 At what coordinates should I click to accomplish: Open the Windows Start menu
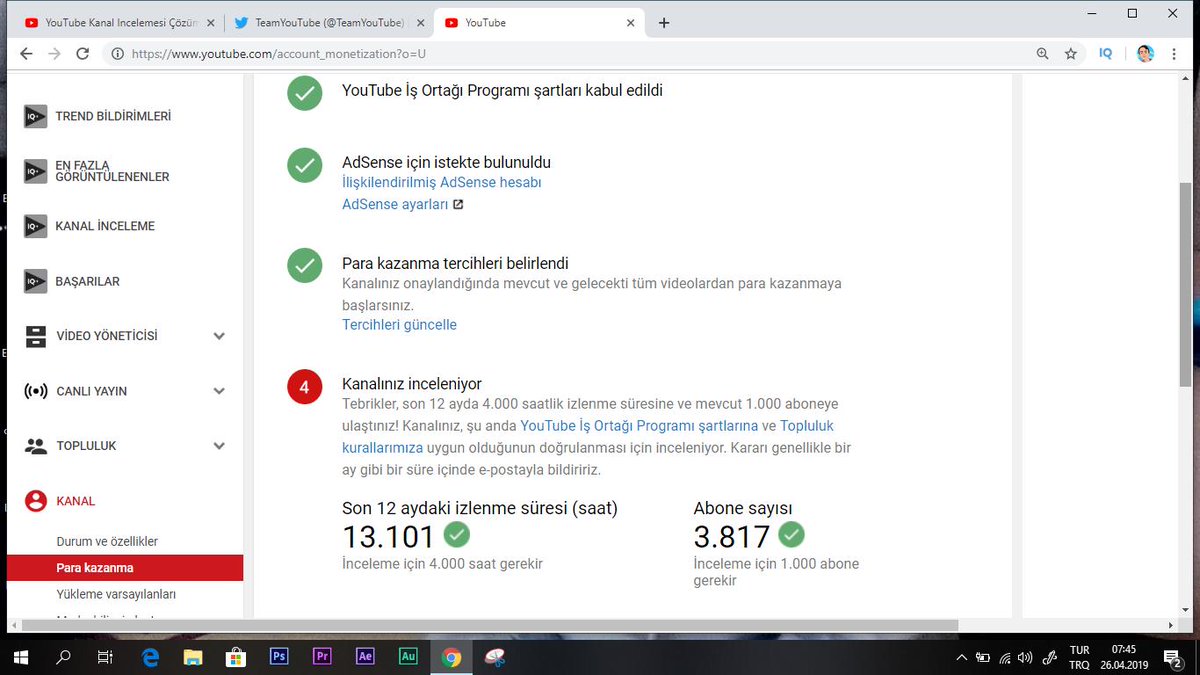point(20,657)
